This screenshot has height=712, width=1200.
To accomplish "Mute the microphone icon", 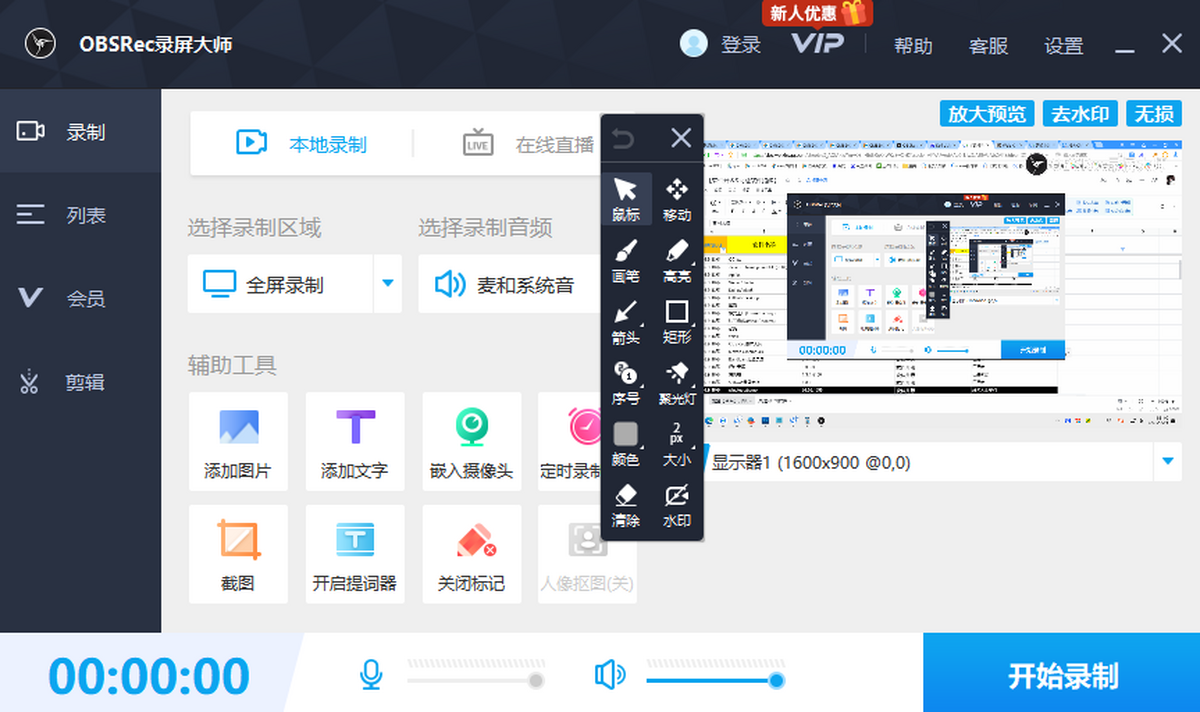I will click(371, 675).
